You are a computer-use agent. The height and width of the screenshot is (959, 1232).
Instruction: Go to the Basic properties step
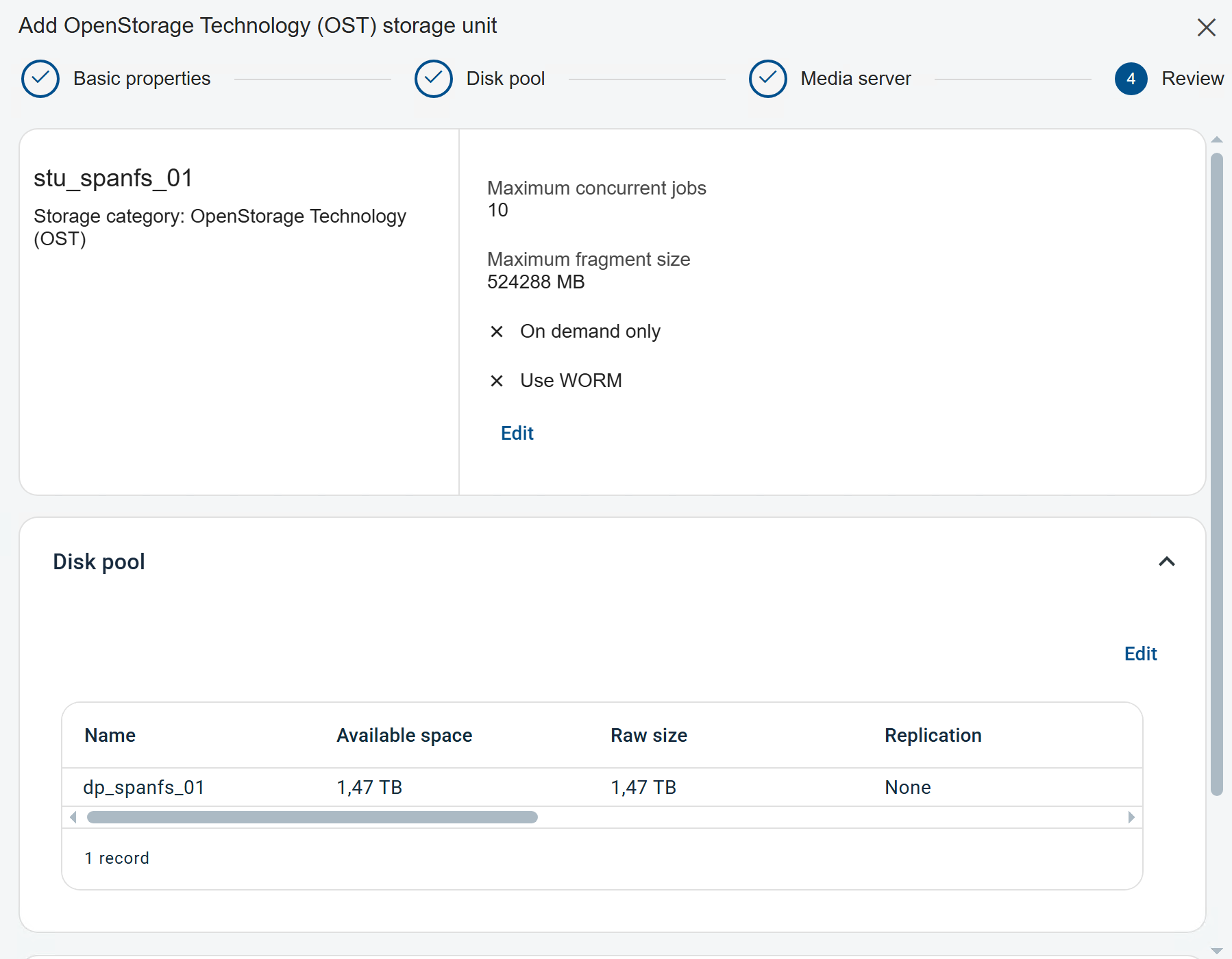(142, 79)
